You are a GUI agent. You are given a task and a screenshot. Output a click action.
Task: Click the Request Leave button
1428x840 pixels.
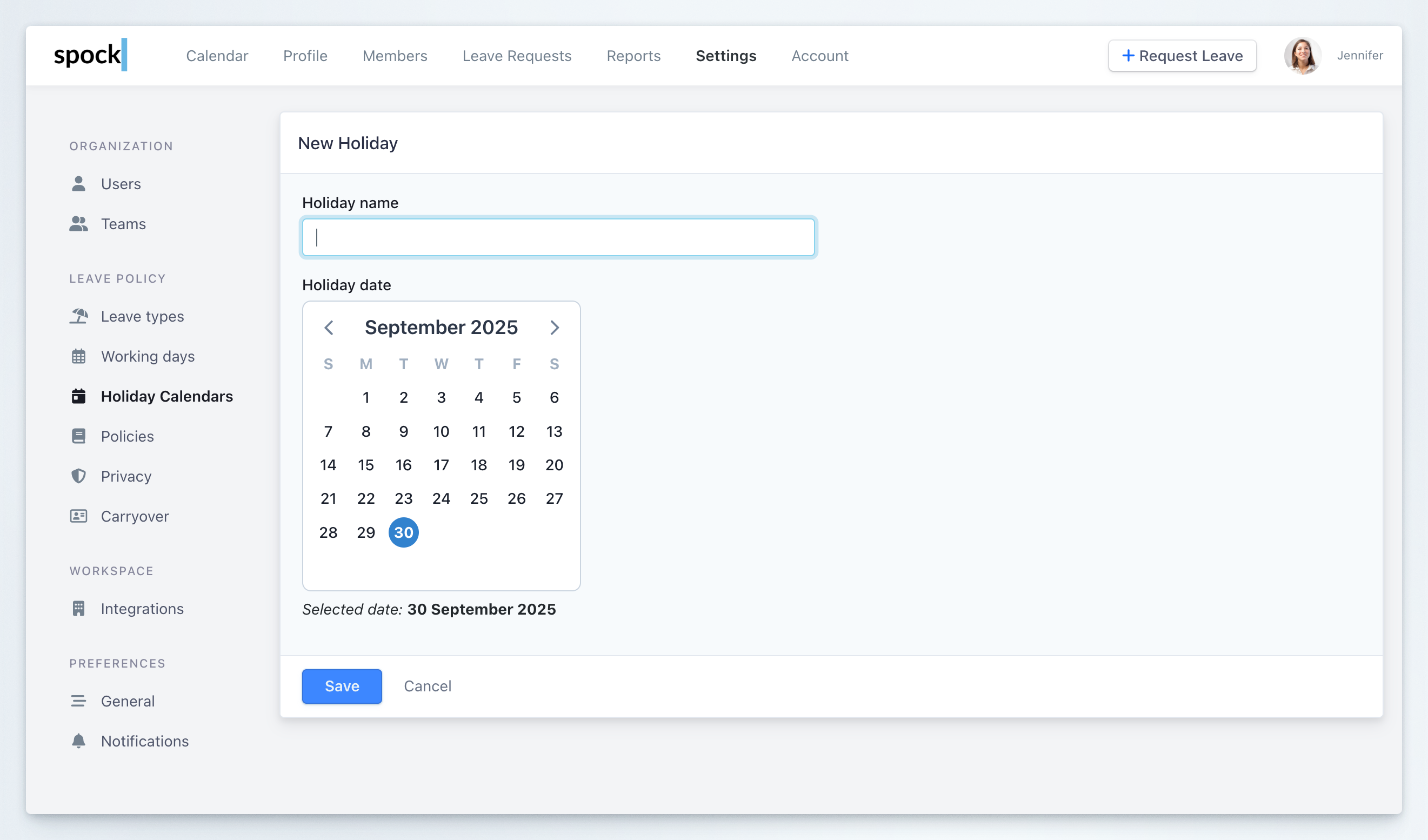click(x=1182, y=56)
